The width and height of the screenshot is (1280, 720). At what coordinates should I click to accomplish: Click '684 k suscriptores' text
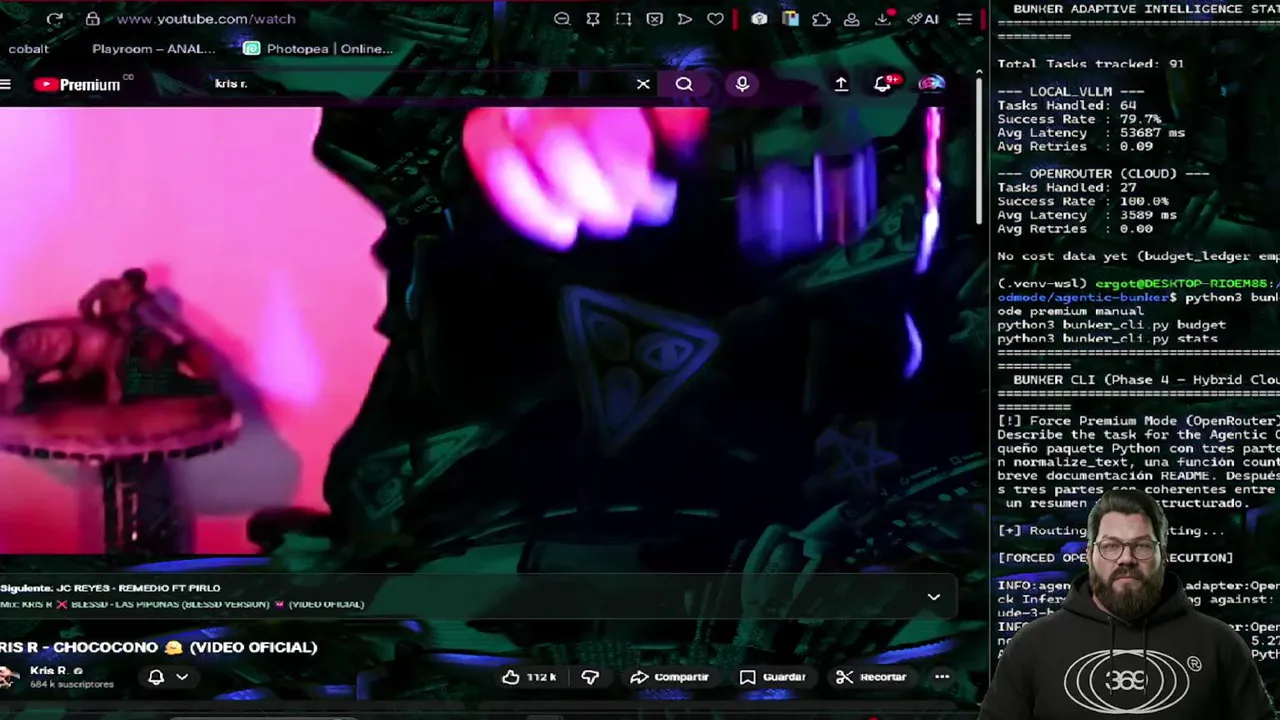tap(72, 685)
